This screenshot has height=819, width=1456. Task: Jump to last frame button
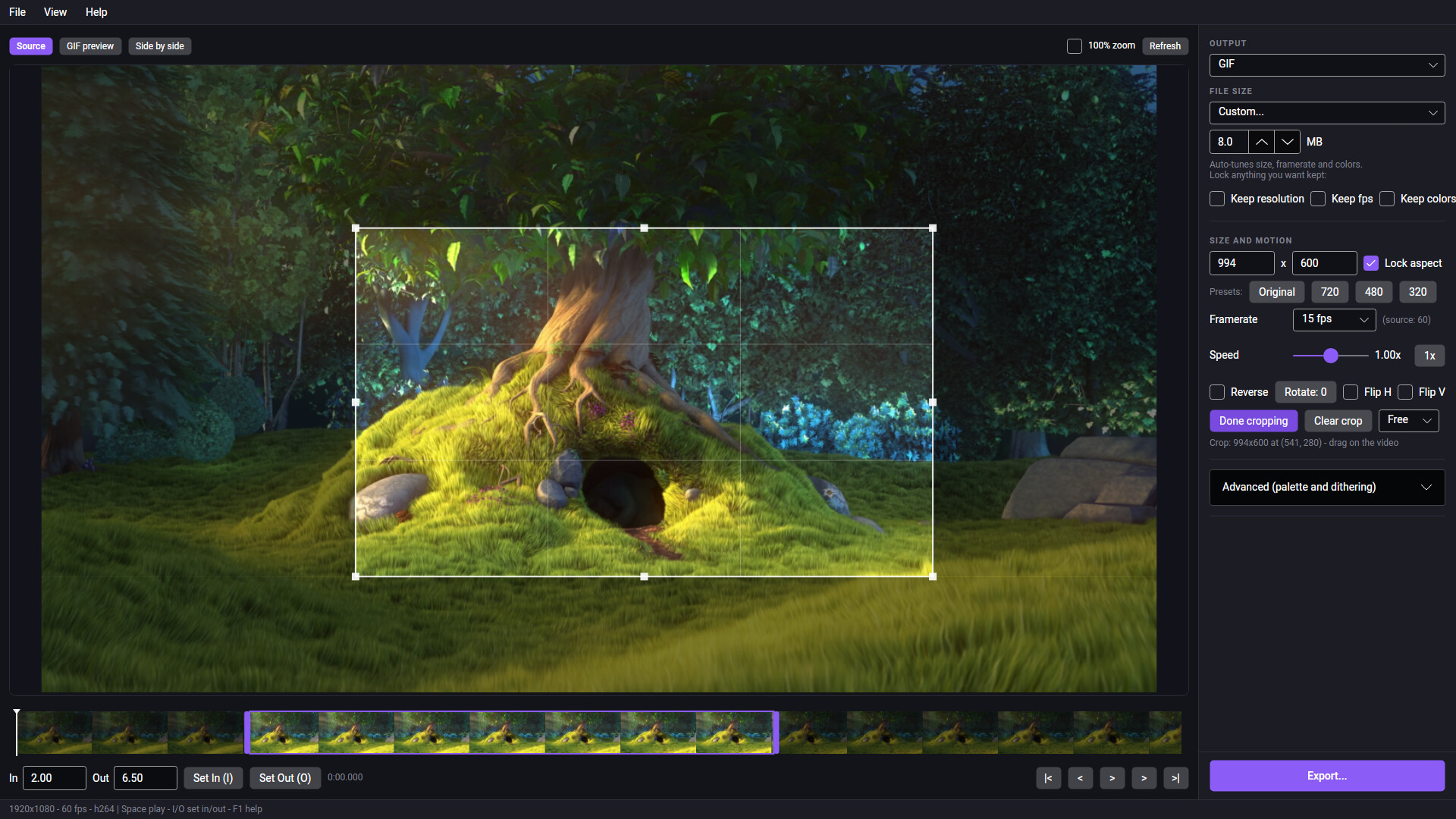[x=1175, y=778]
